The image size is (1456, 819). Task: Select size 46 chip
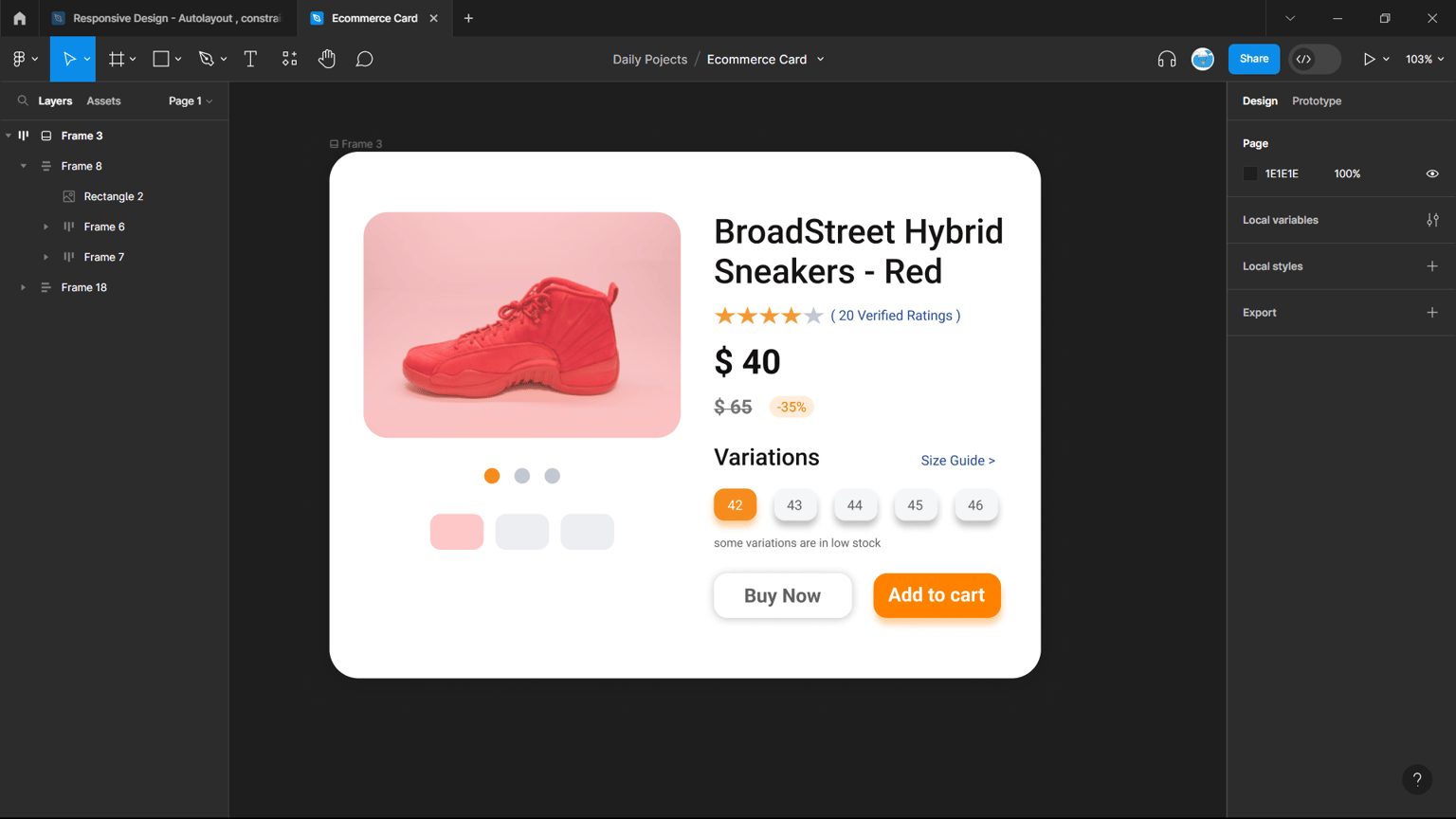tap(975, 505)
